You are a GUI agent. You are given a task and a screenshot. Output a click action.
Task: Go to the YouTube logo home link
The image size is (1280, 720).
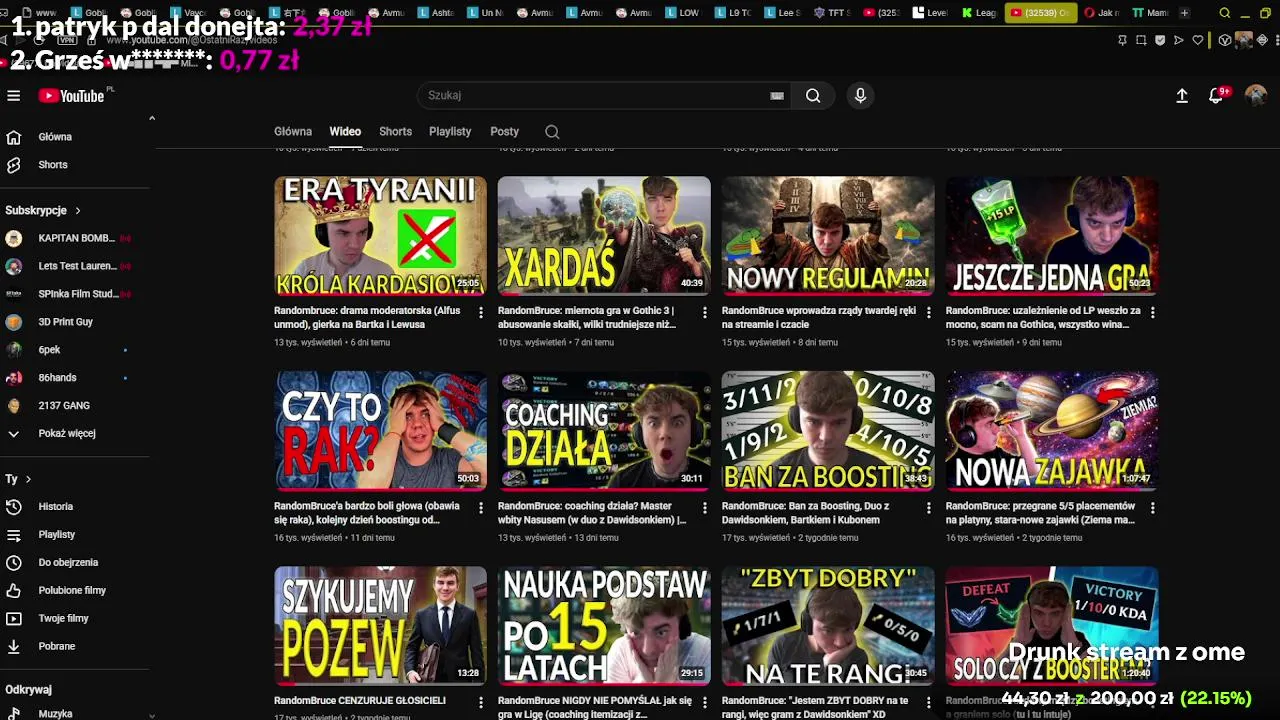(x=72, y=96)
